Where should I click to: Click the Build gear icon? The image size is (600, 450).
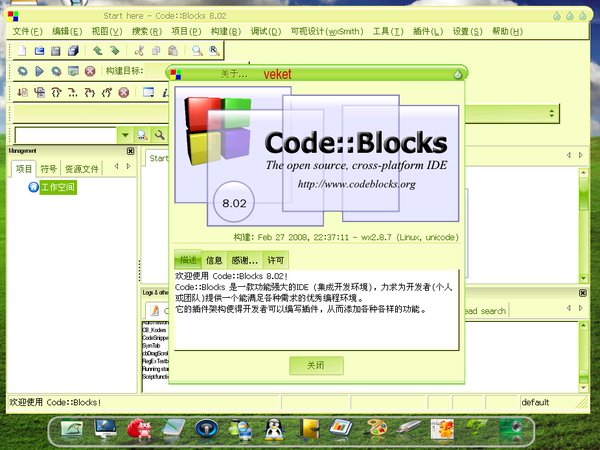point(22,71)
